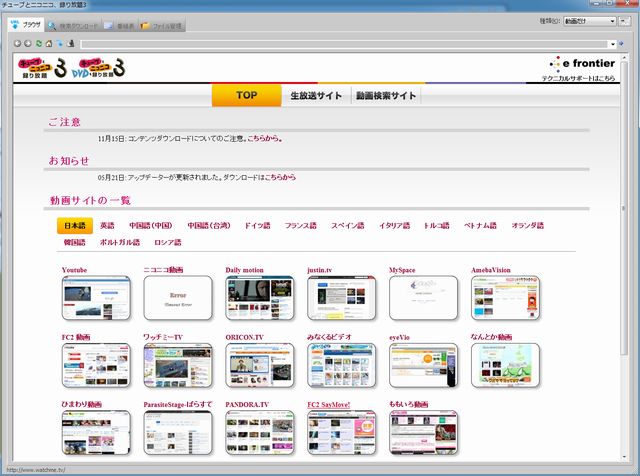The width and height of the screenshot is (640, 476).
Task: Select the TOP navigation tab
Action: (247, 95)
